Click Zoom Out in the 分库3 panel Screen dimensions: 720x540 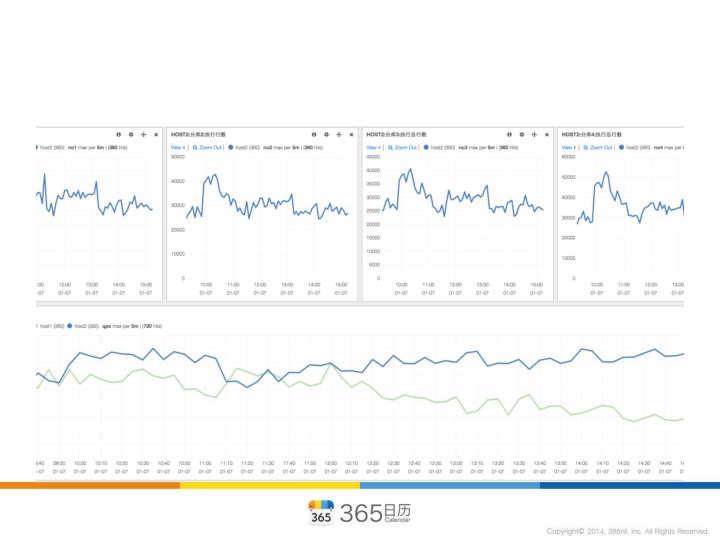(x=402, y=147)
